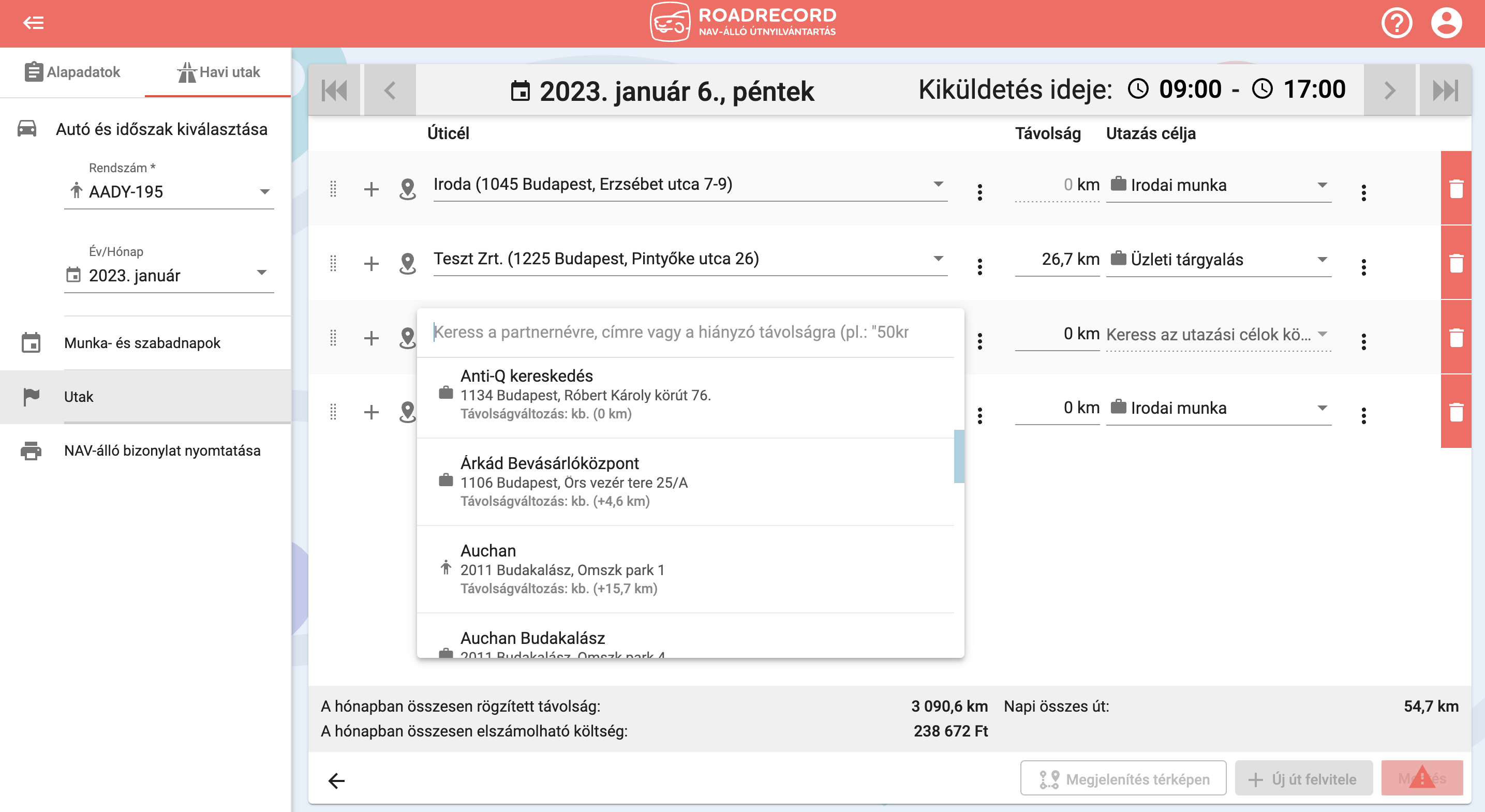1485x812 pixels.
Task: Switch to the Alapadatok tab
Action: coord(72,72)
